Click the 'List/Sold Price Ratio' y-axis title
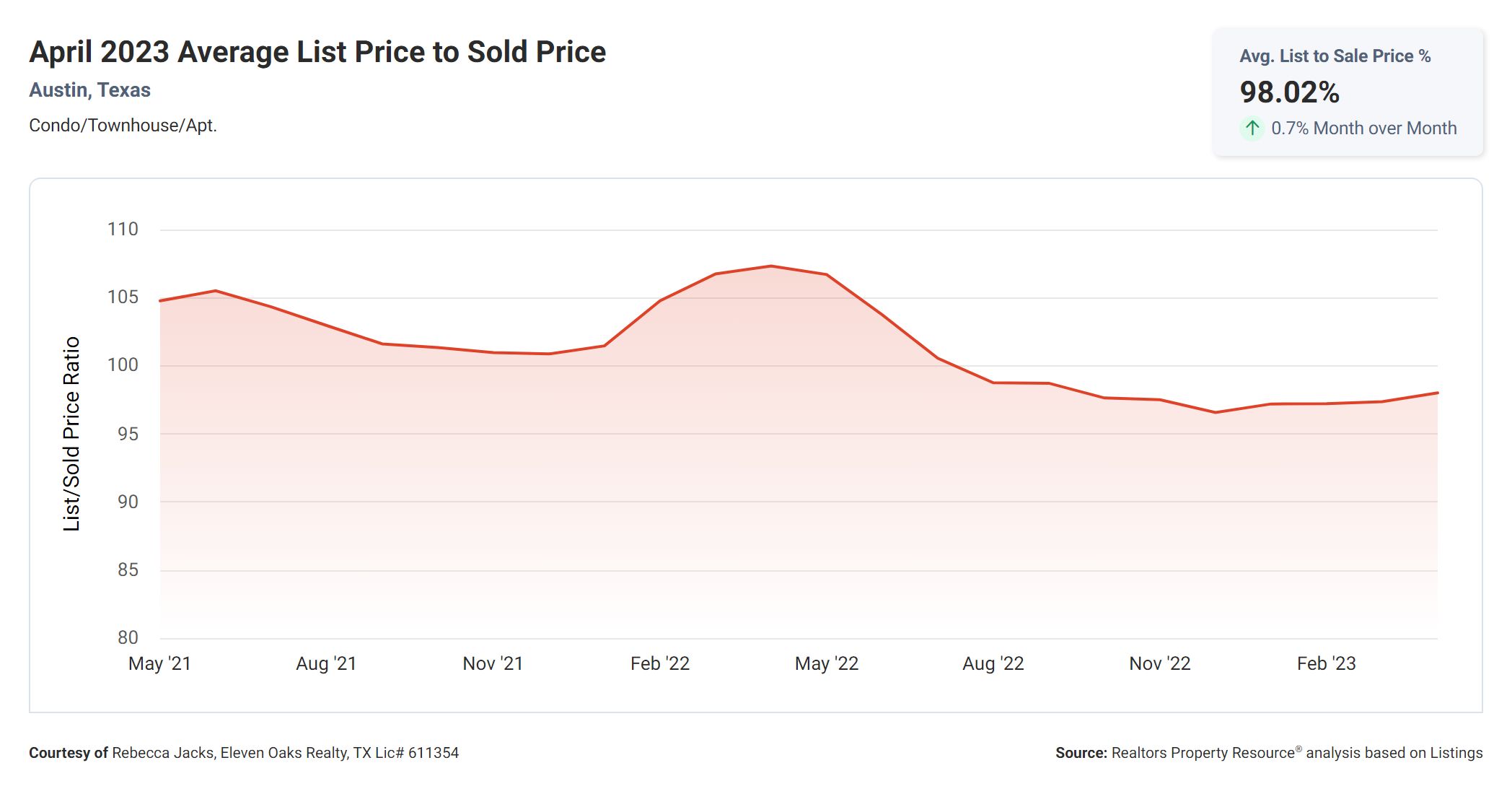 pyautogui.click(x=71, y=434)
